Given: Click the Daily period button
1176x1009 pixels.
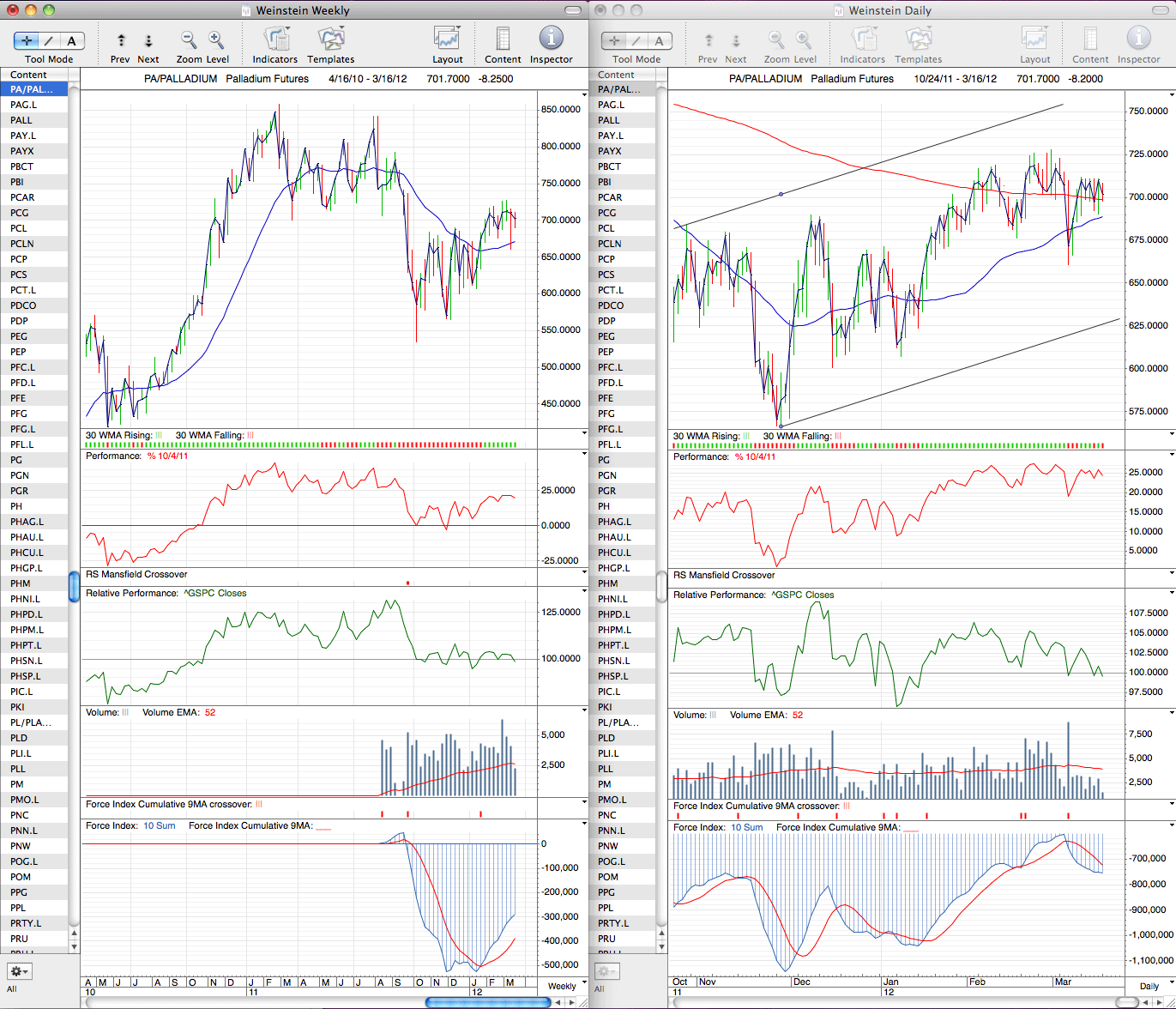Looking at the screenshot, I should point(1149,986).
